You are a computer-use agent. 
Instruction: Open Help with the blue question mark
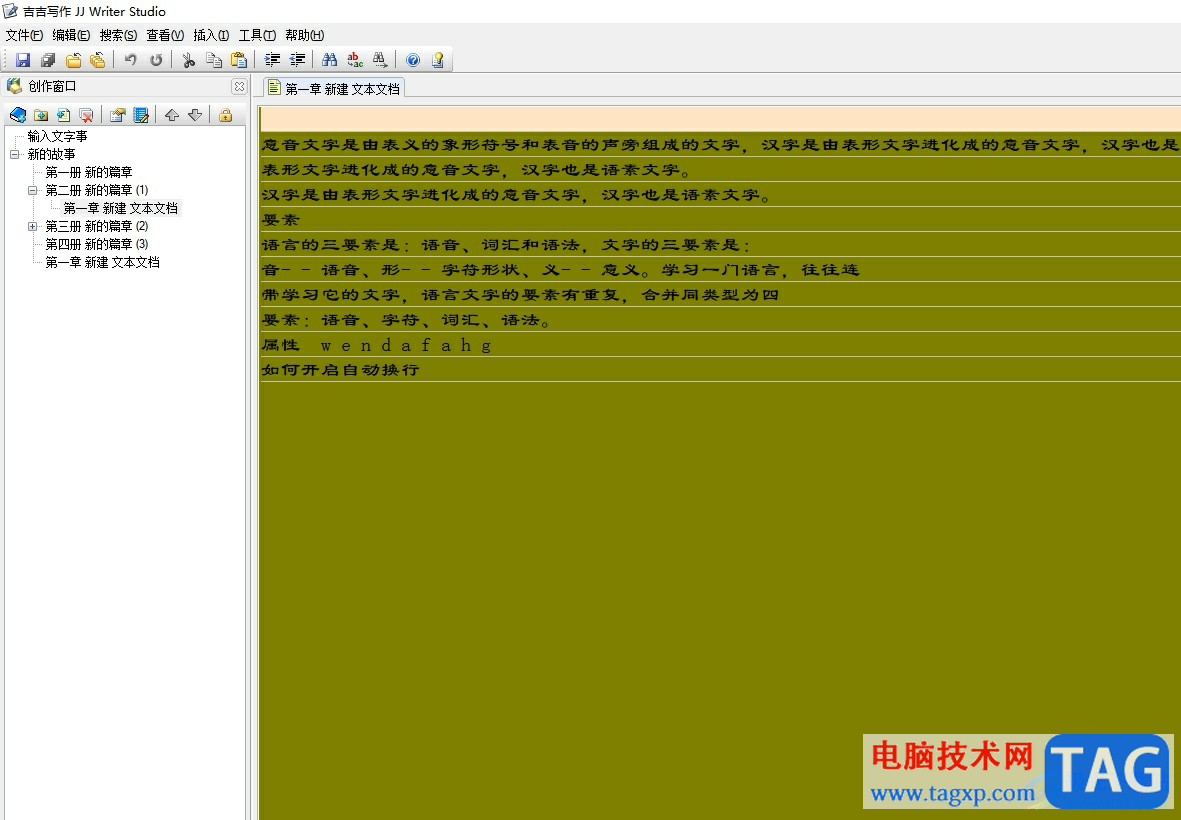point(413,59)
